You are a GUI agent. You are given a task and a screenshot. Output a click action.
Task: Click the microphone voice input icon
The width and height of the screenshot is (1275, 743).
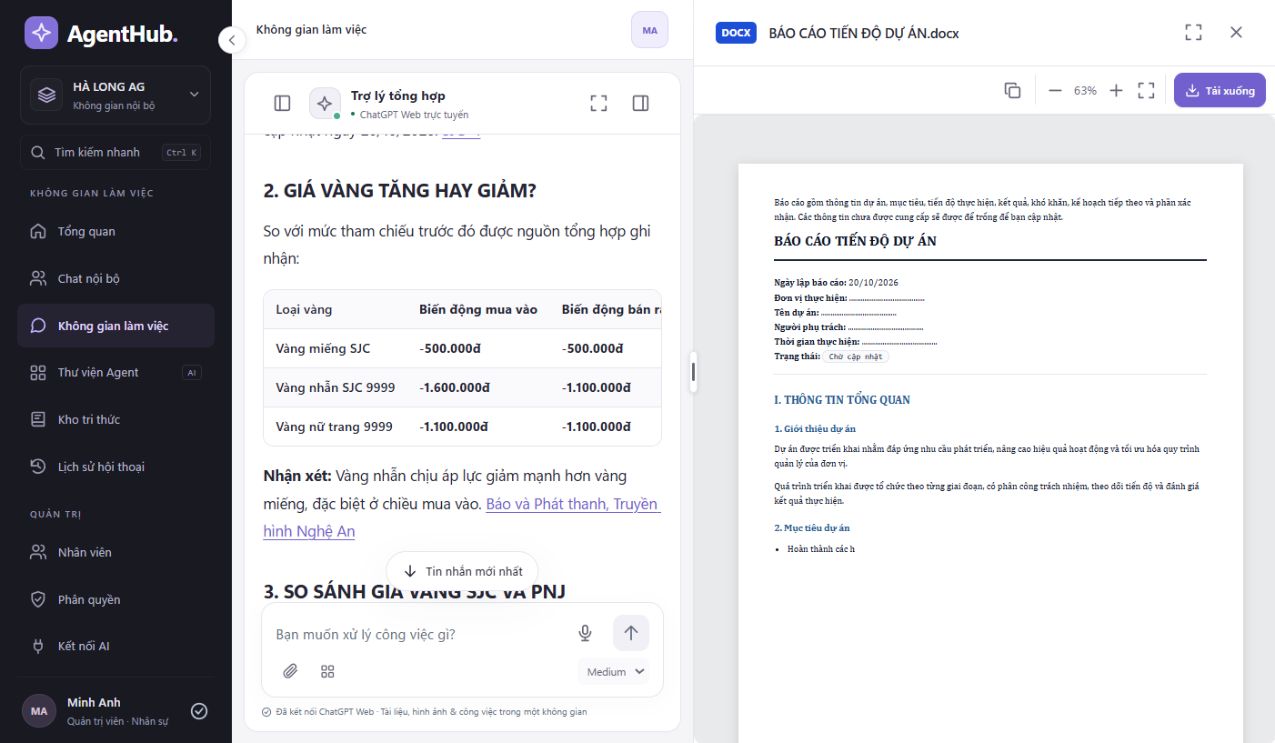pos(585,633)
